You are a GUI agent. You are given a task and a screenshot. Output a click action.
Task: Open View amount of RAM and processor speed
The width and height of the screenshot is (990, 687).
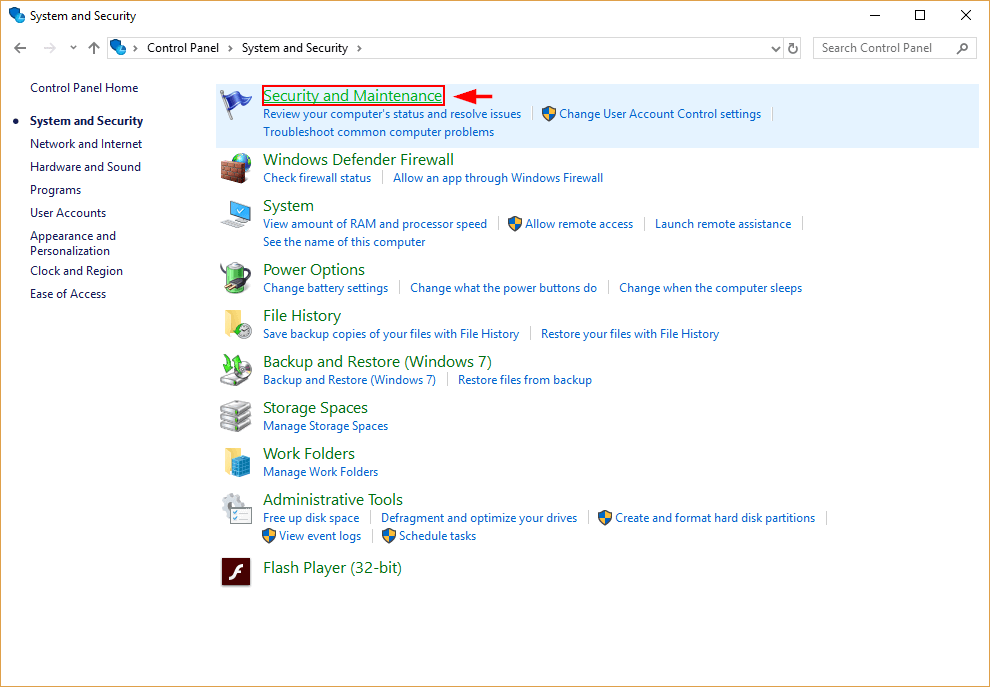coord(375,224)
